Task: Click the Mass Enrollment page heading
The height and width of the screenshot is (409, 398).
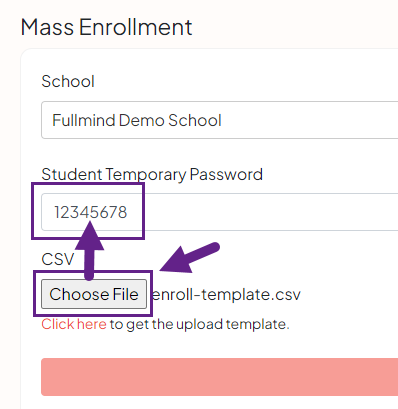Action: tap(107, 27)
